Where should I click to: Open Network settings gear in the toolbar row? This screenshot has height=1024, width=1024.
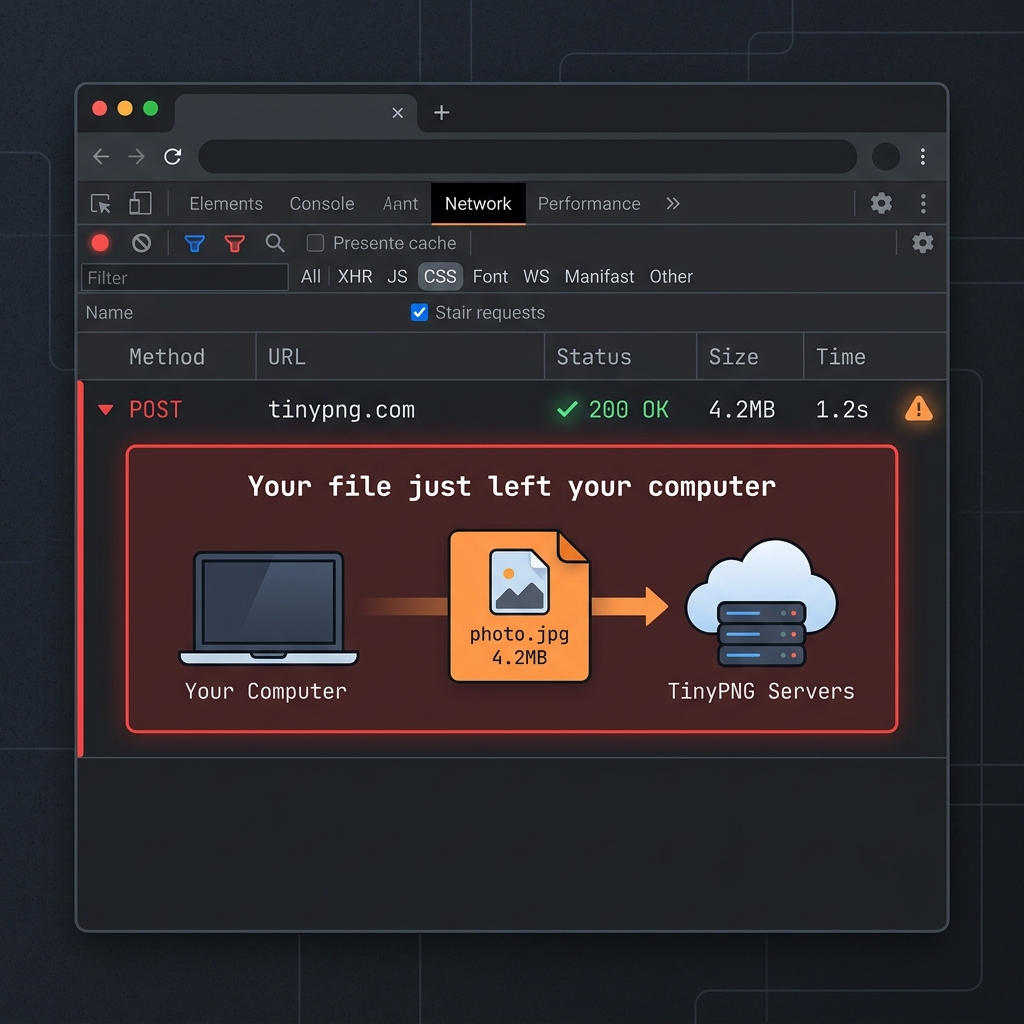coord(922,243)
